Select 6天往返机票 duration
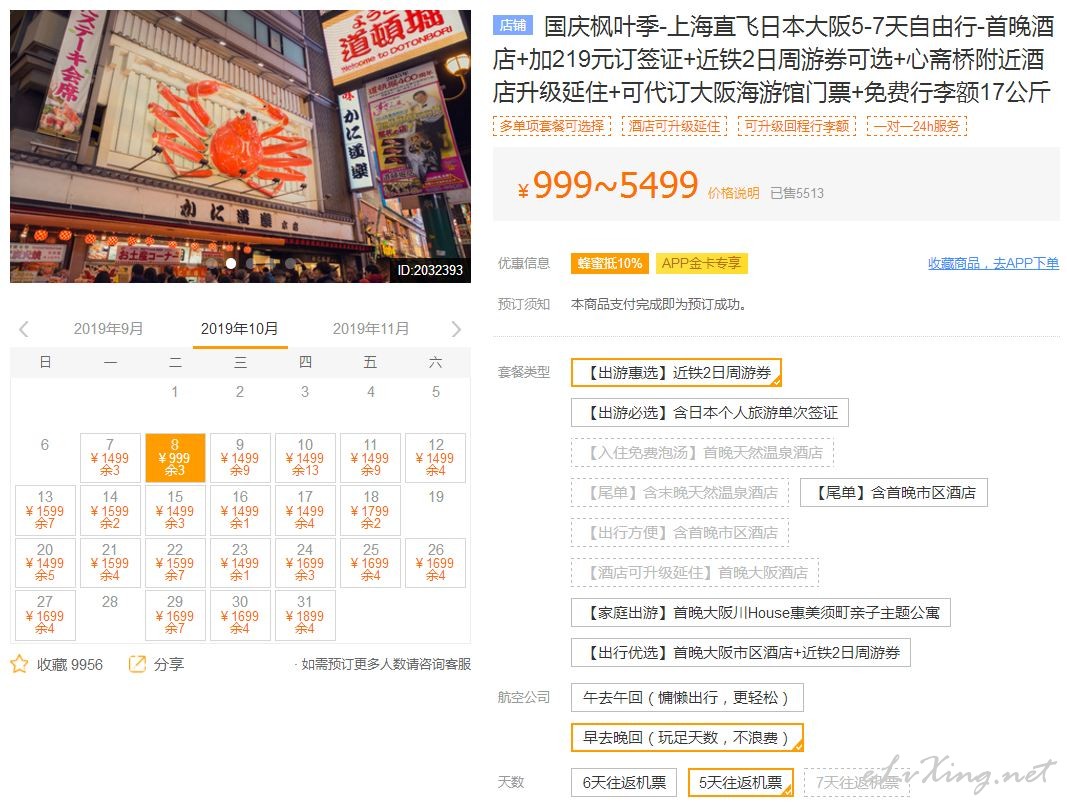 (x=624, y=783)
